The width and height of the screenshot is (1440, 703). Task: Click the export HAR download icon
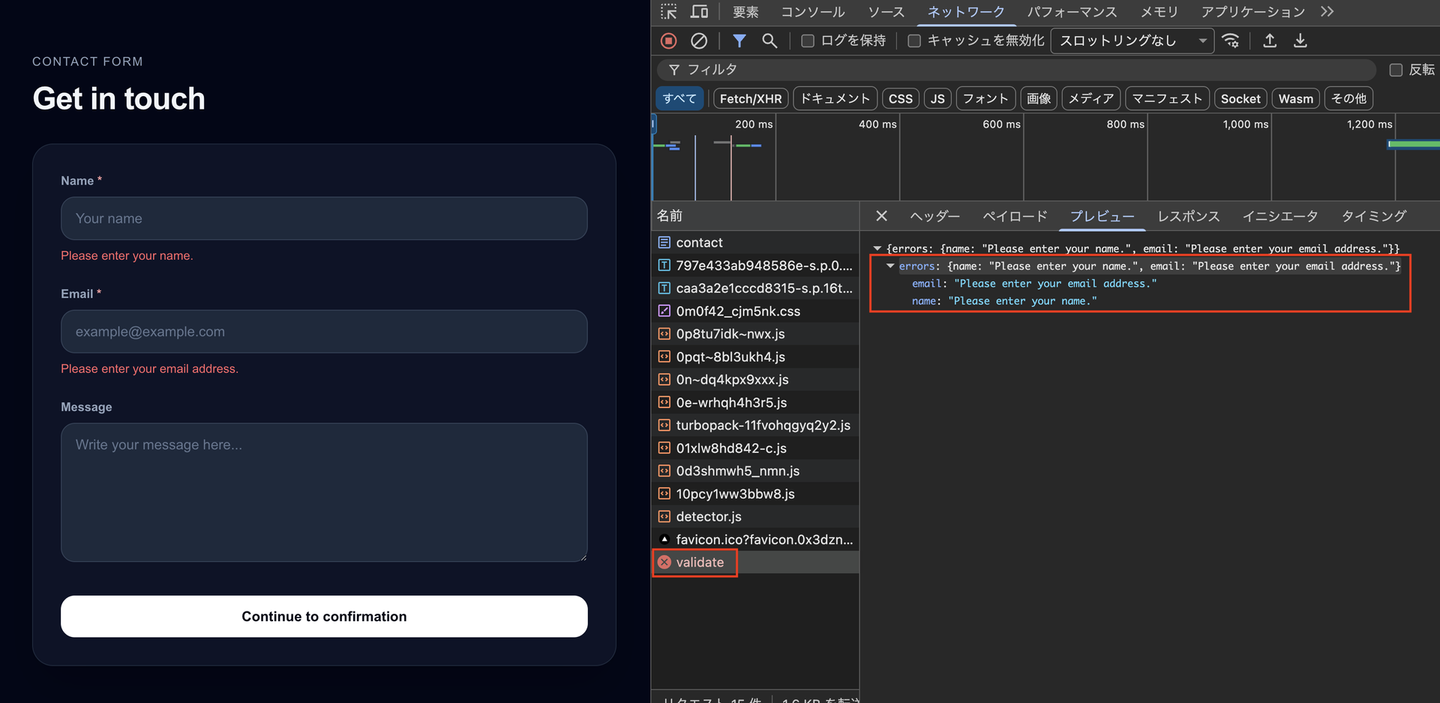click(x=1300, y=41)
